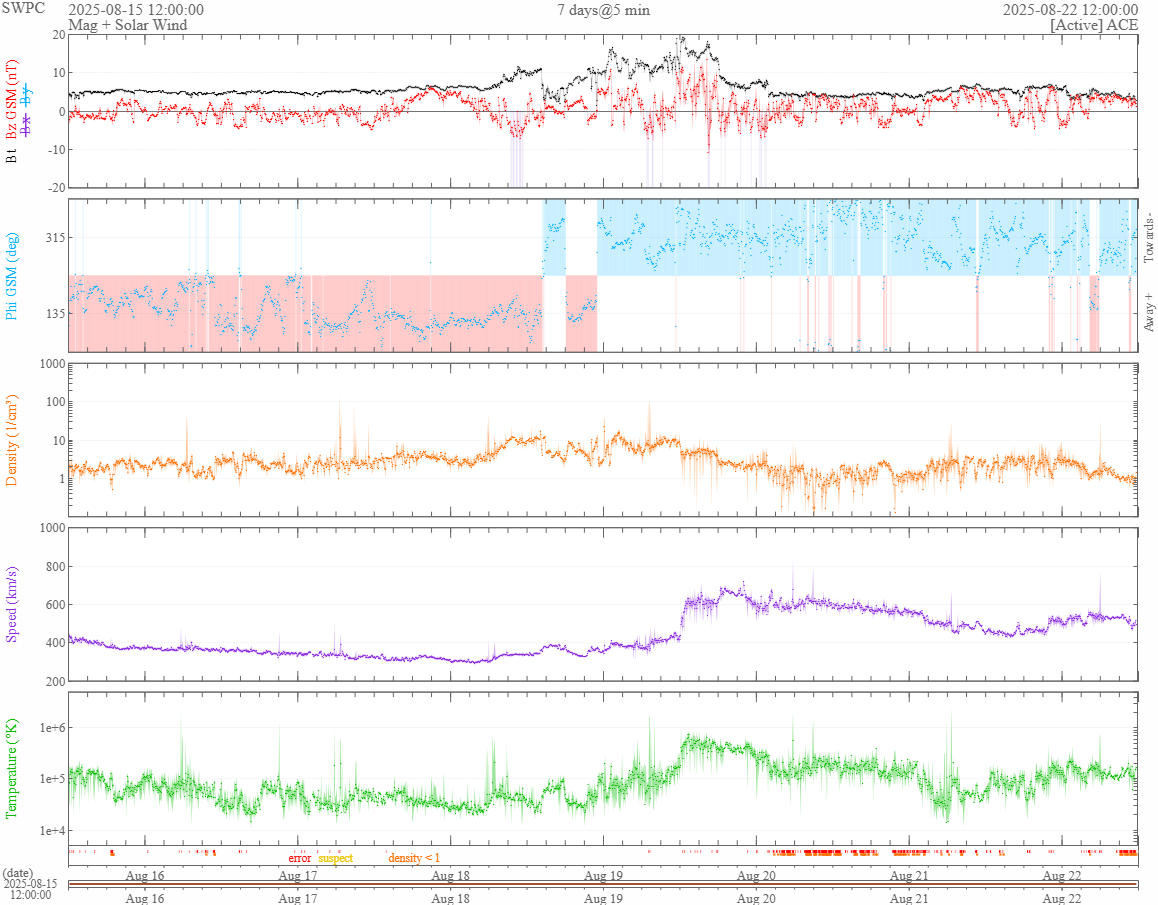Click the error flag strip above the legend

pyautogui.click(x=603, y=852)
